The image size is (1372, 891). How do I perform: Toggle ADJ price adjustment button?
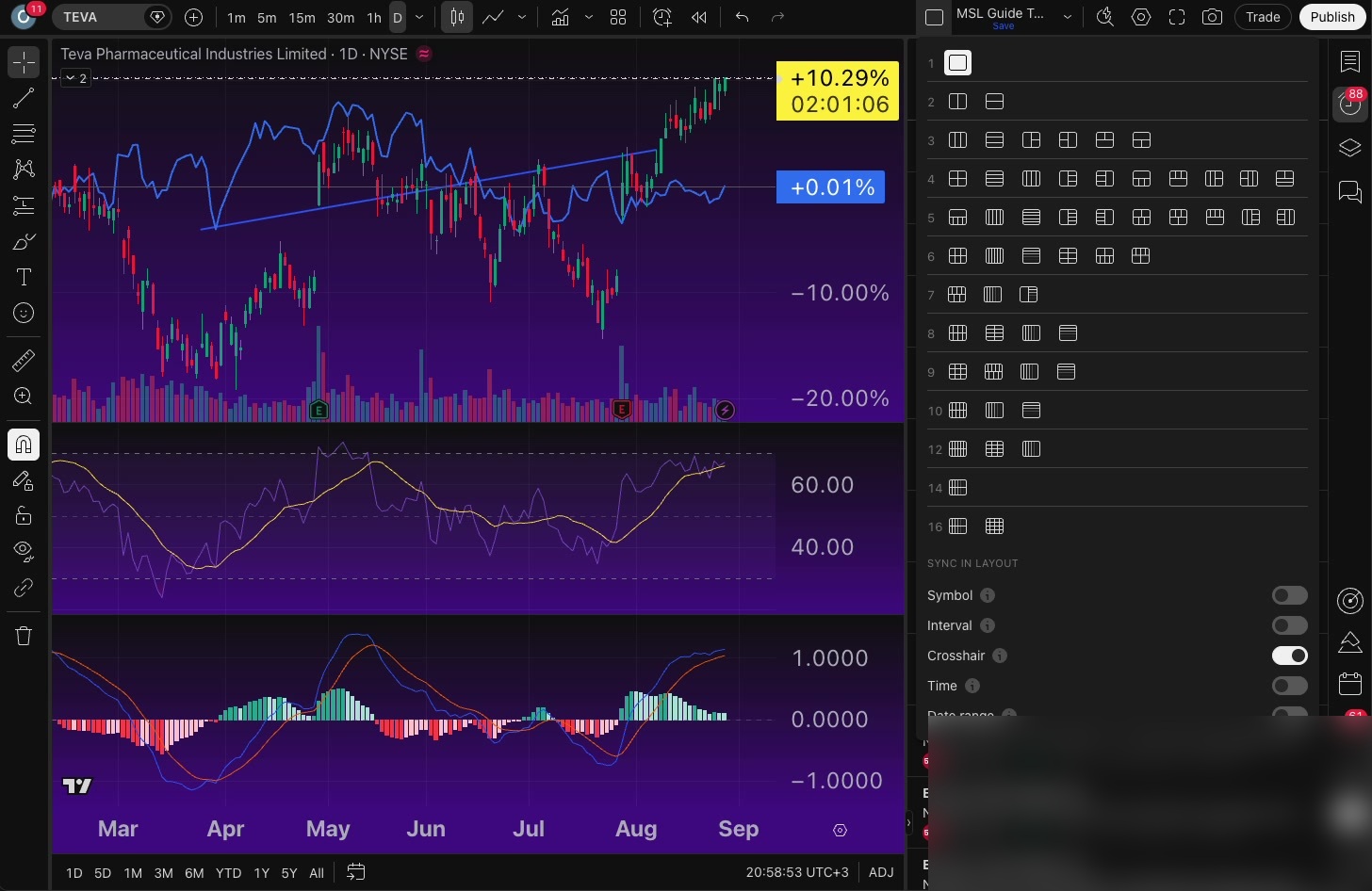881,872
